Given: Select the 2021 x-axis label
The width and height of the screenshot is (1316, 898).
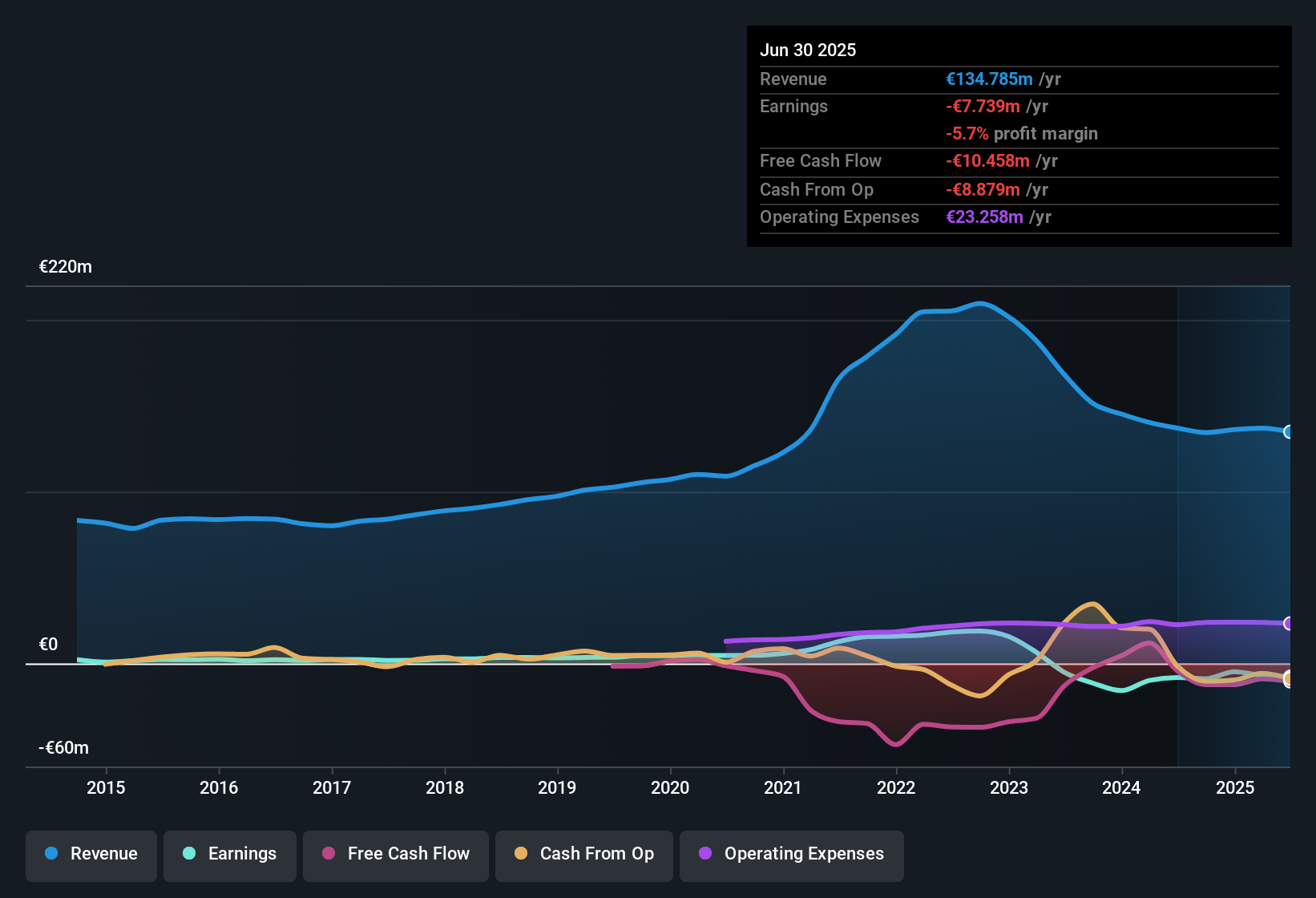Looking at the screenshot, I should tap(783, 787).
